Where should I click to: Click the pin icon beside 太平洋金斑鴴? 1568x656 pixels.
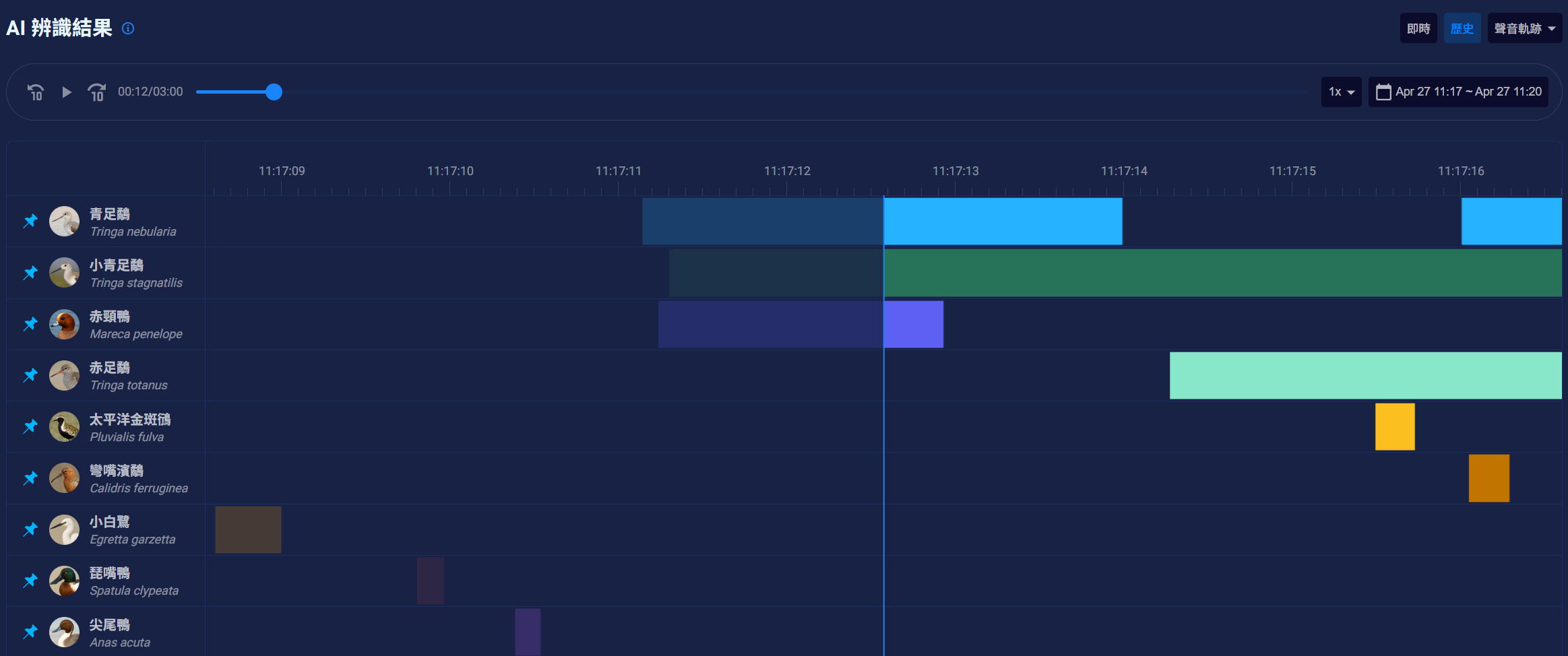coord(30,426)
